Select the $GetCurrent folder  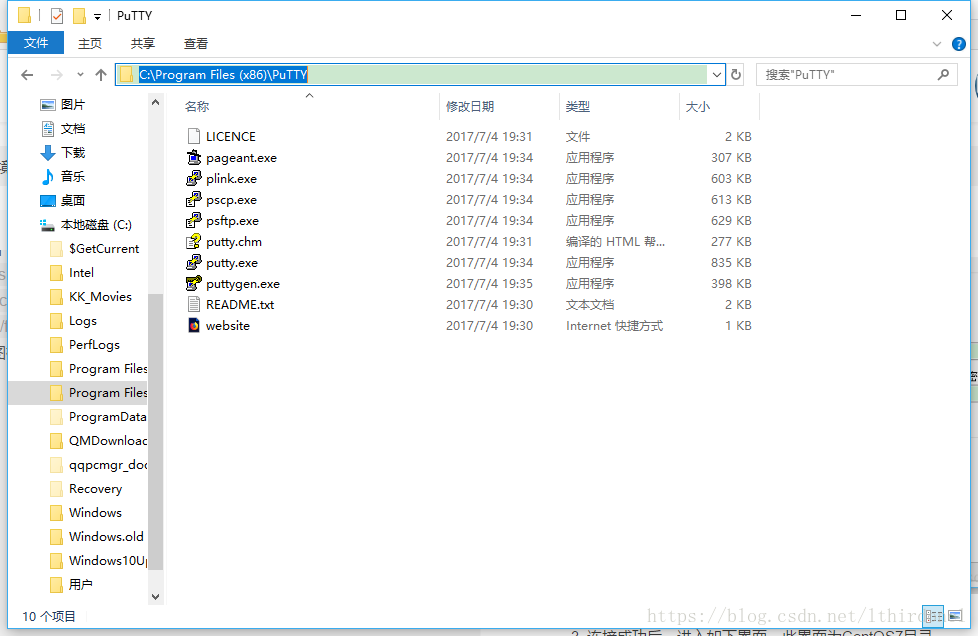[104, 248]
